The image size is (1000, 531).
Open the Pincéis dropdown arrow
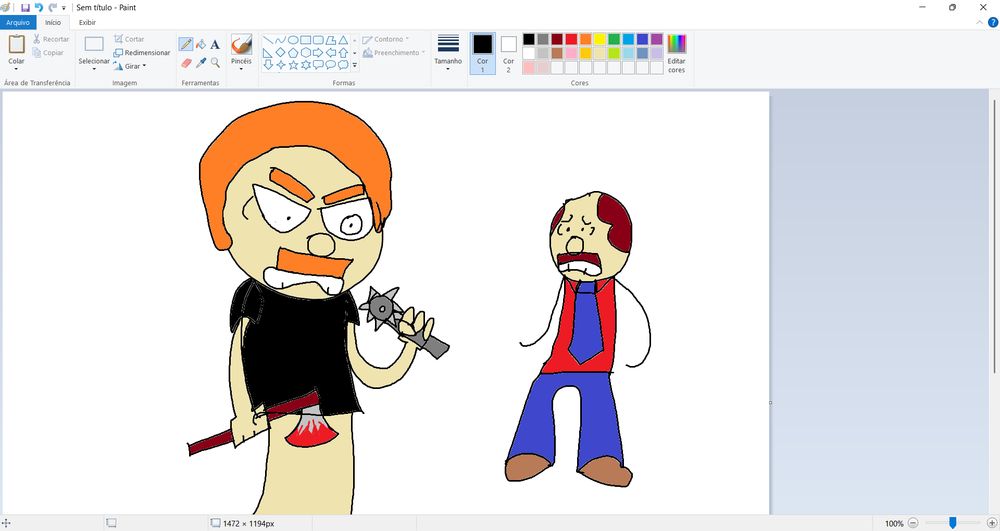pos(241,69)
